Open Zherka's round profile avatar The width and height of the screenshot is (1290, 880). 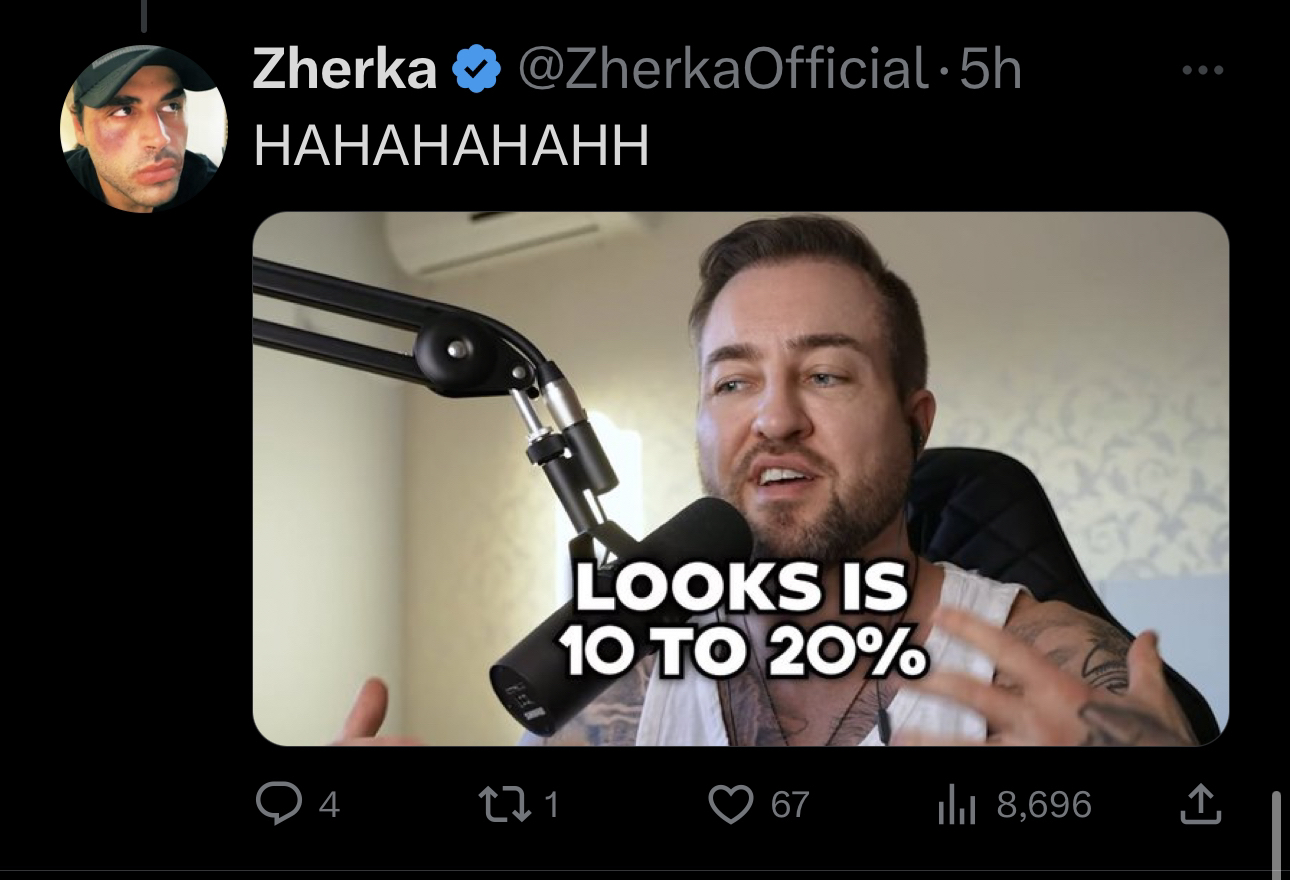point(142,128)
